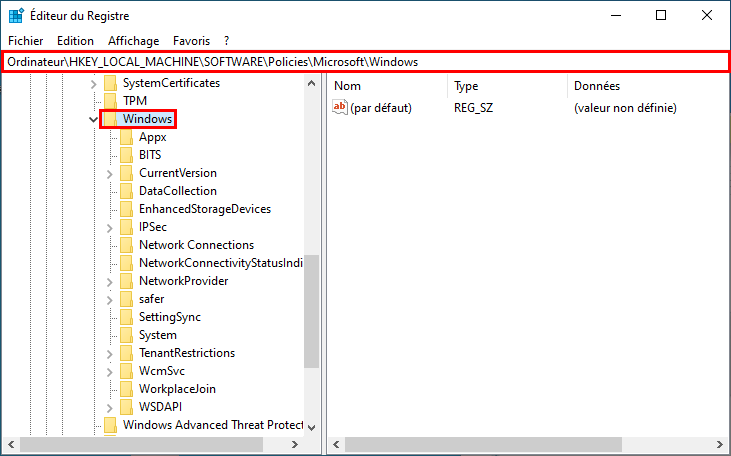Click the REG_SZ type cell
The width and height of the screenshot is (731, 456).
[473, 108]
